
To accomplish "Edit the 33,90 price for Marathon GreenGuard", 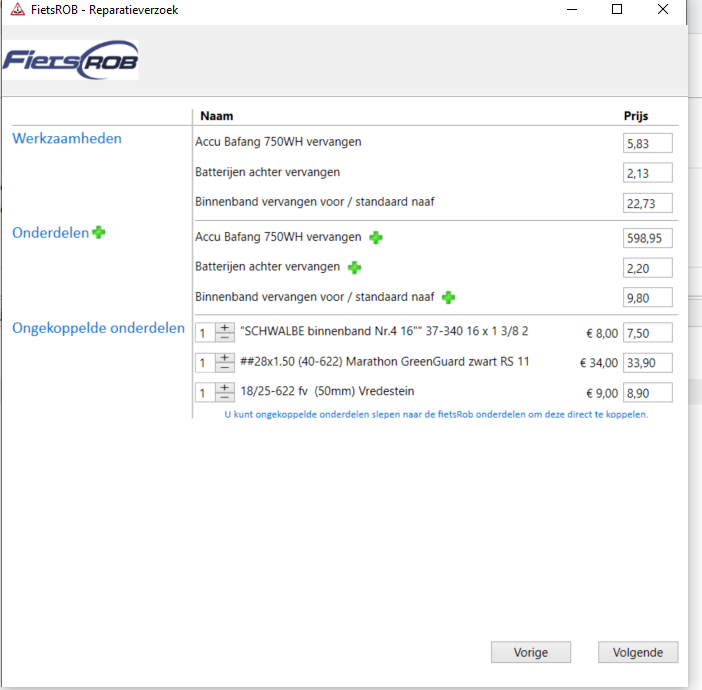I will [647, 362].
